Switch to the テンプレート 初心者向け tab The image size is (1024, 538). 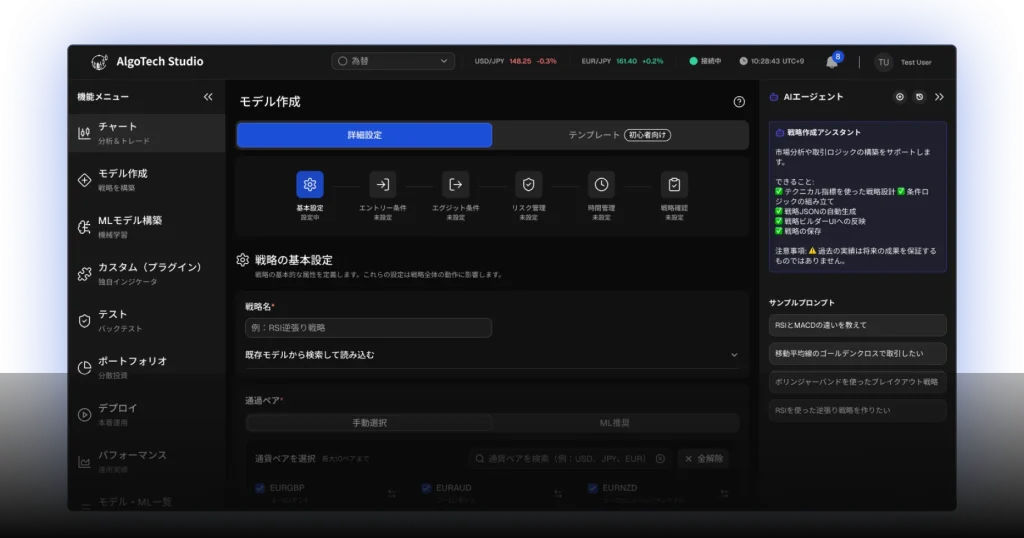[x=620, y=135]
